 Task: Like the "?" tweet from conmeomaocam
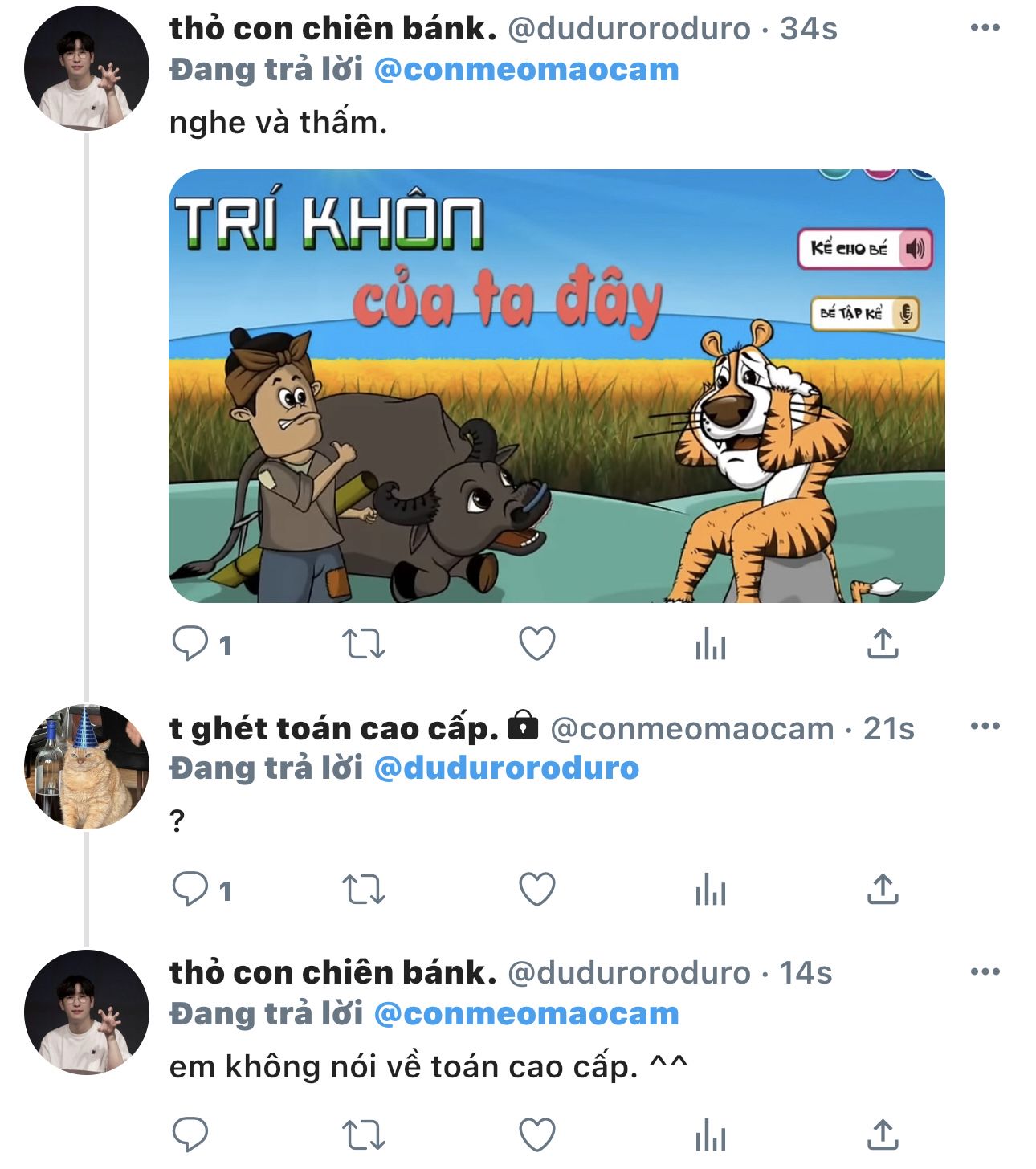click(x=537, y=890)
